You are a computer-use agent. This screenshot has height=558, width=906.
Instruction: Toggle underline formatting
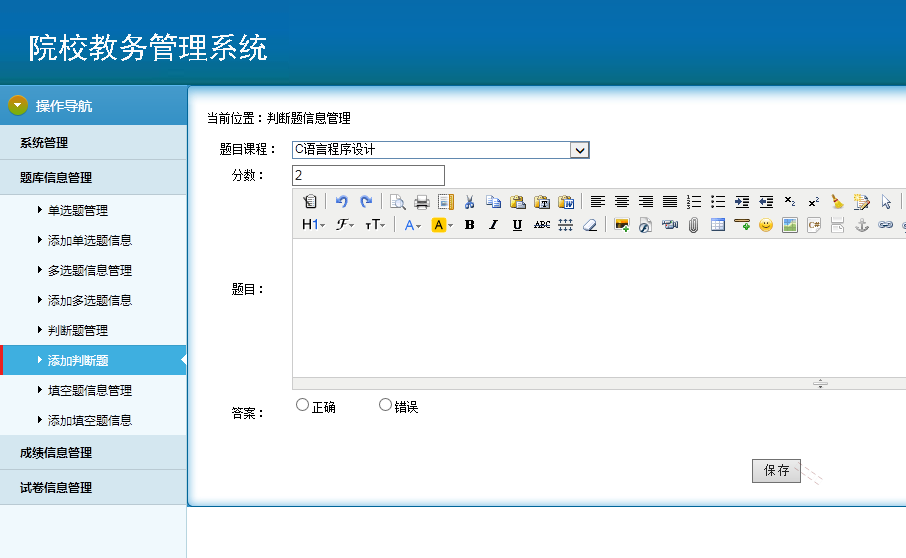coord(517,225)
